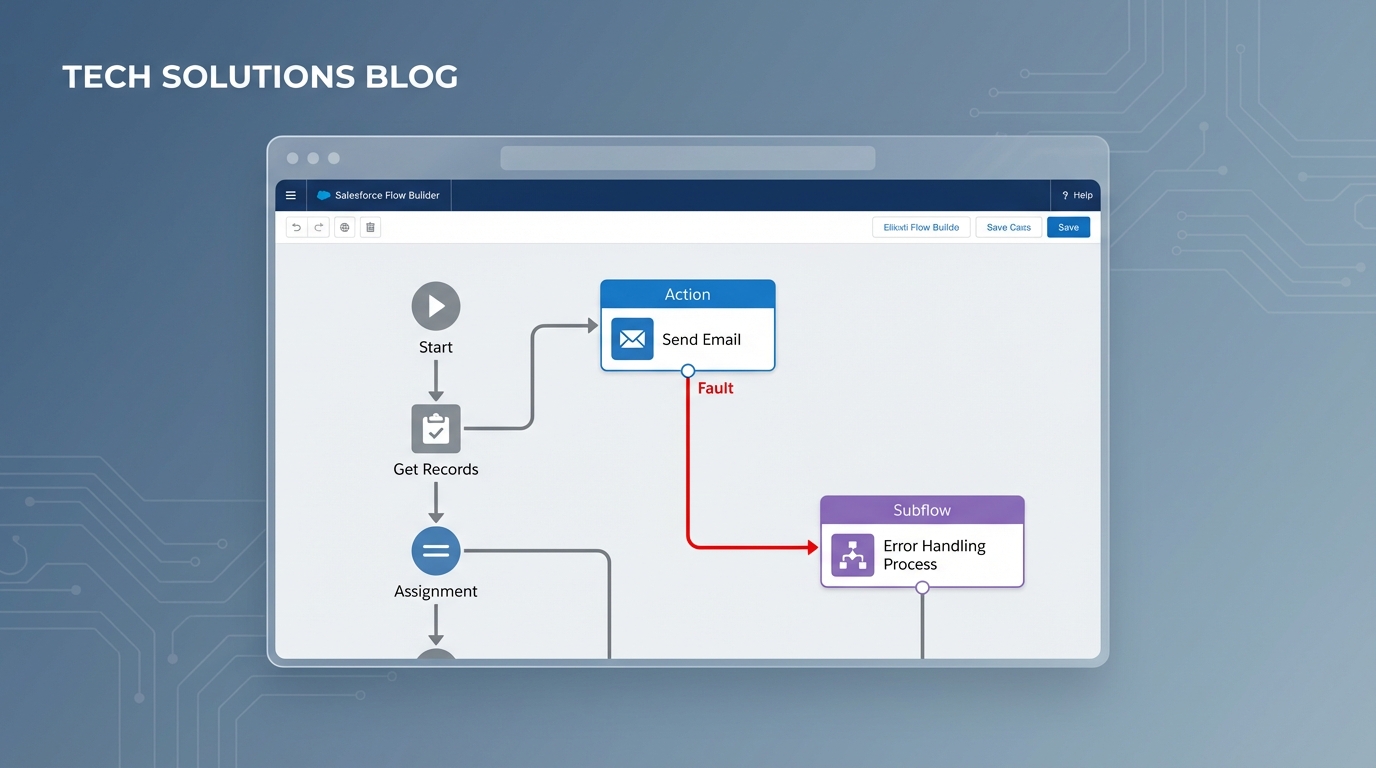The height and width of the screenshot is (768, 1376).
Task: Click the clipboard icon next to the globe
Action: click(x=370, y=227)
